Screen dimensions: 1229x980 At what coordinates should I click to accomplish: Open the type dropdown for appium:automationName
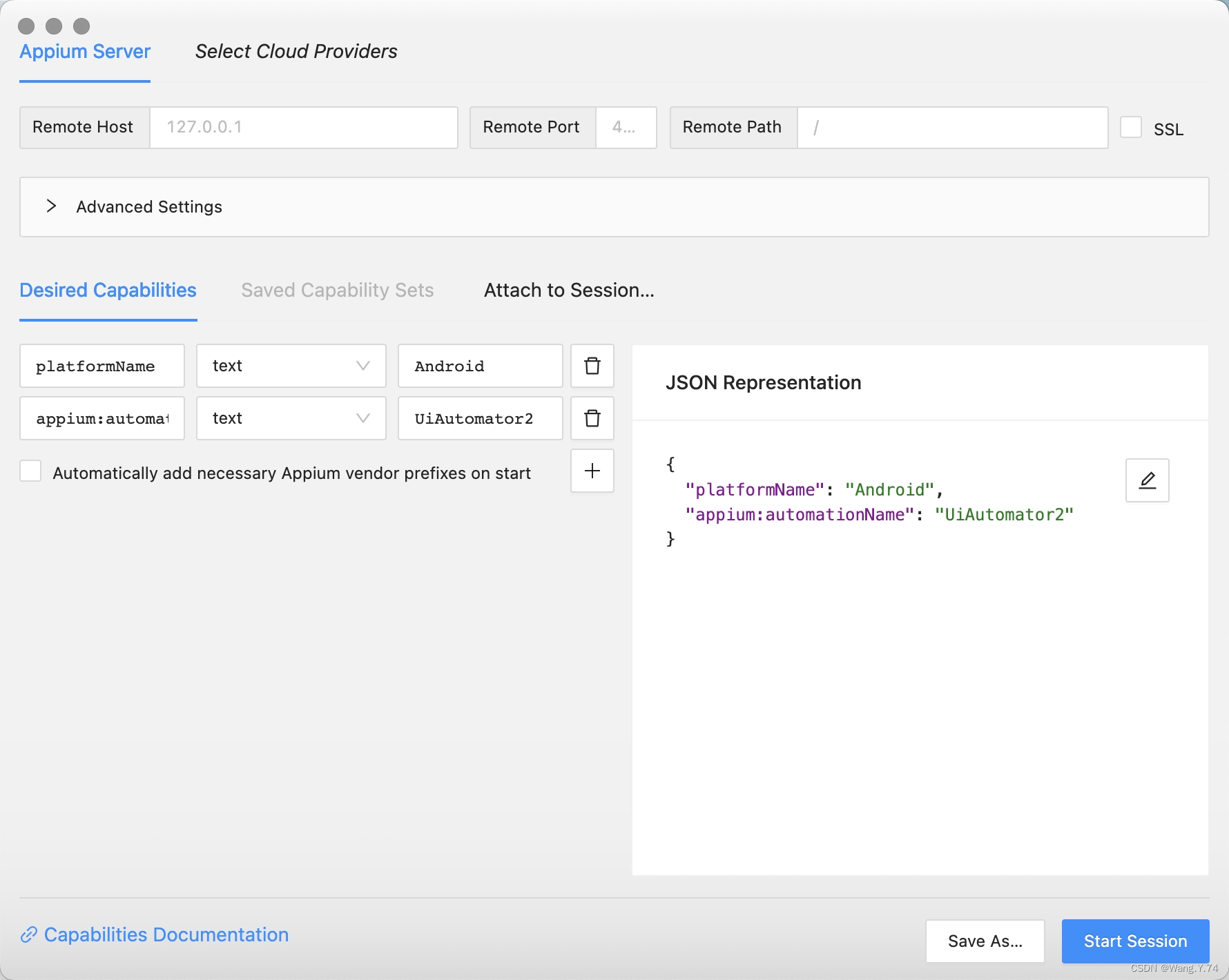[x=291, y=418]
